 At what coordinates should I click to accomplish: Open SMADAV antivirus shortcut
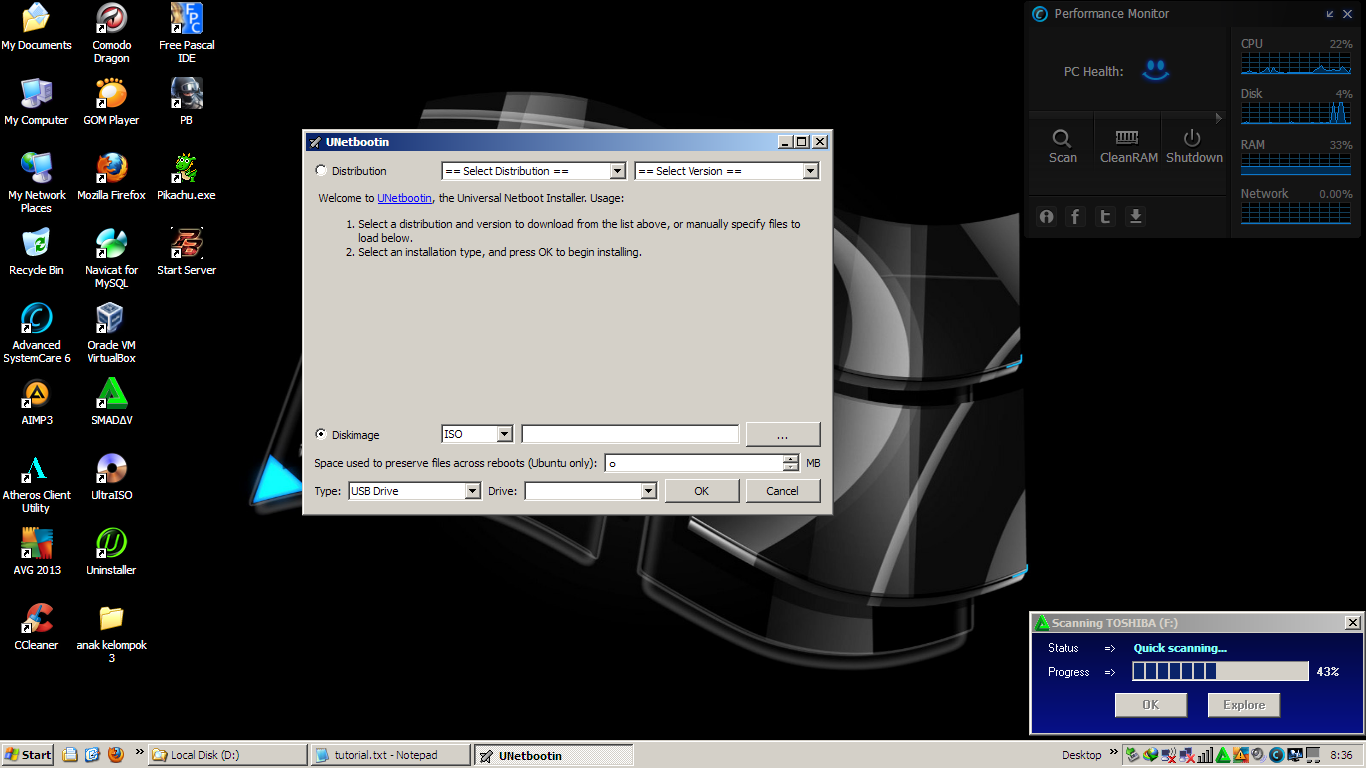click(x=111, y=401)
